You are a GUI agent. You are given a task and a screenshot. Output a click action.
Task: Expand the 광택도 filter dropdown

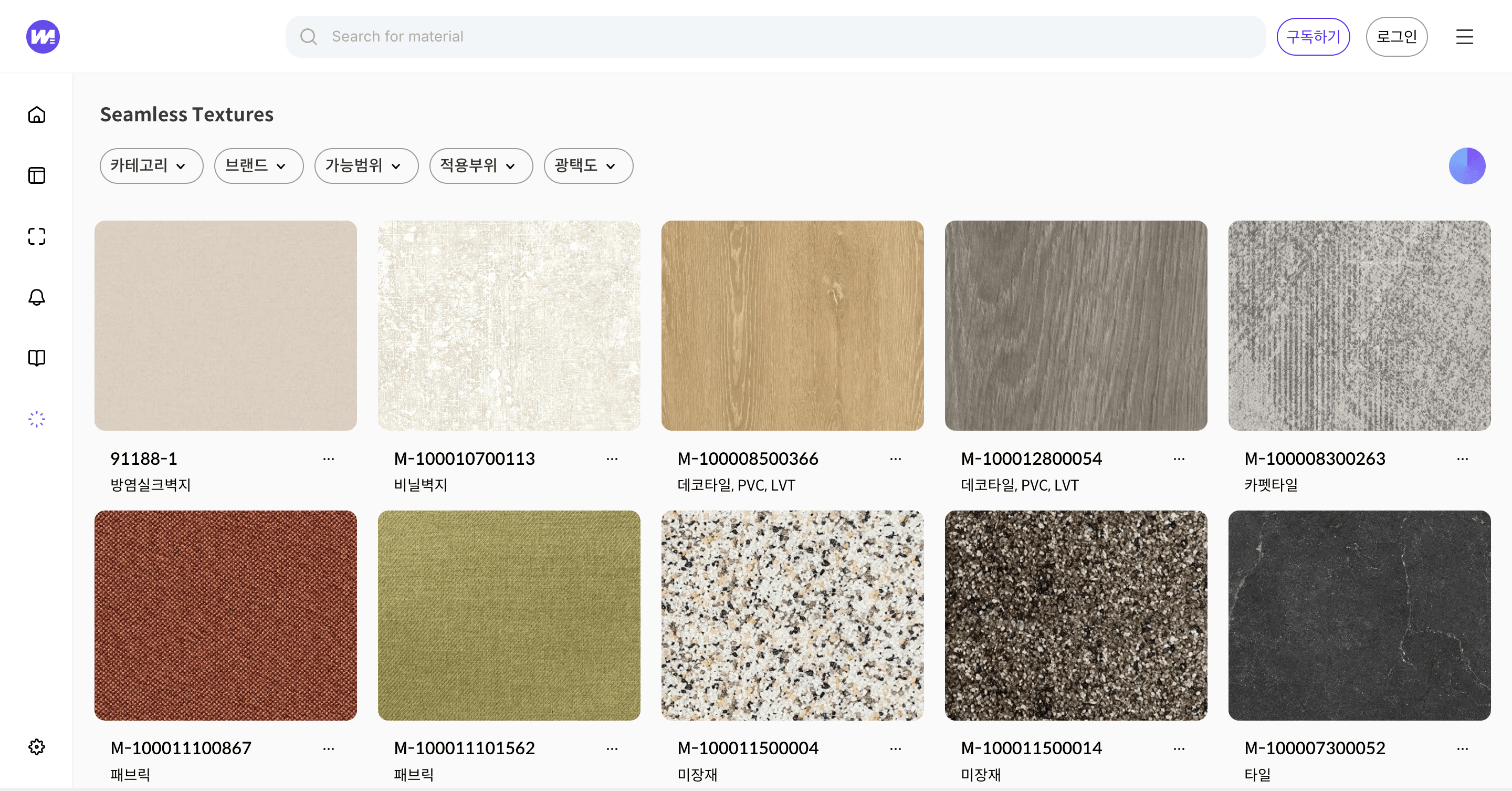click(x=587, y=165)
